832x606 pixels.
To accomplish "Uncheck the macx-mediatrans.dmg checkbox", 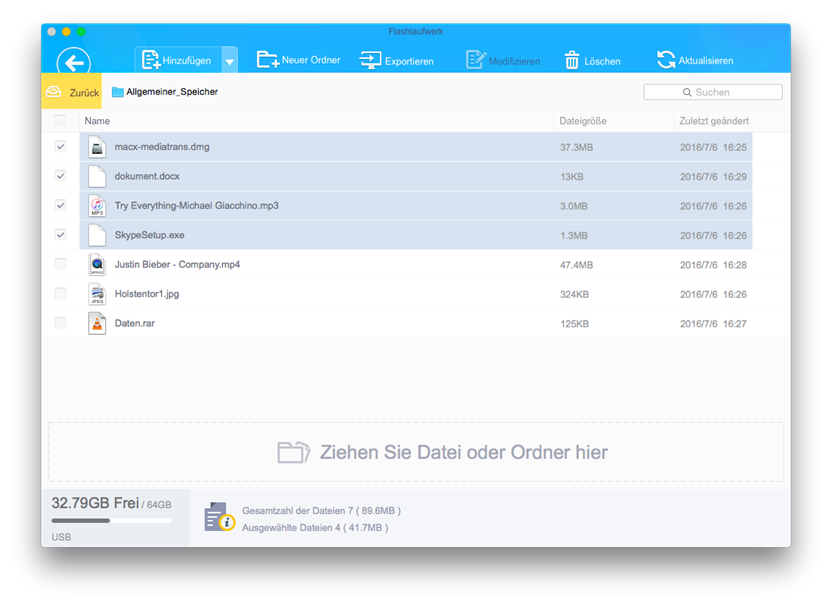I will pyautogui.click(x=60, y=146).
